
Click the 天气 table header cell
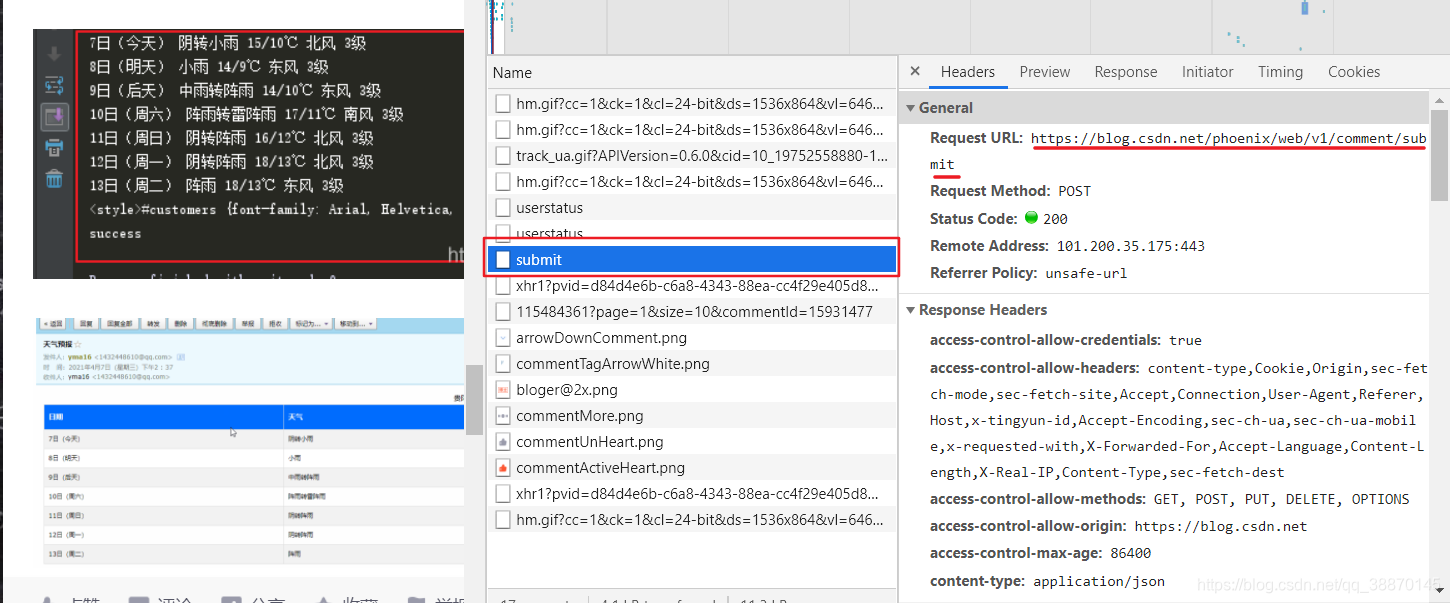374,415
